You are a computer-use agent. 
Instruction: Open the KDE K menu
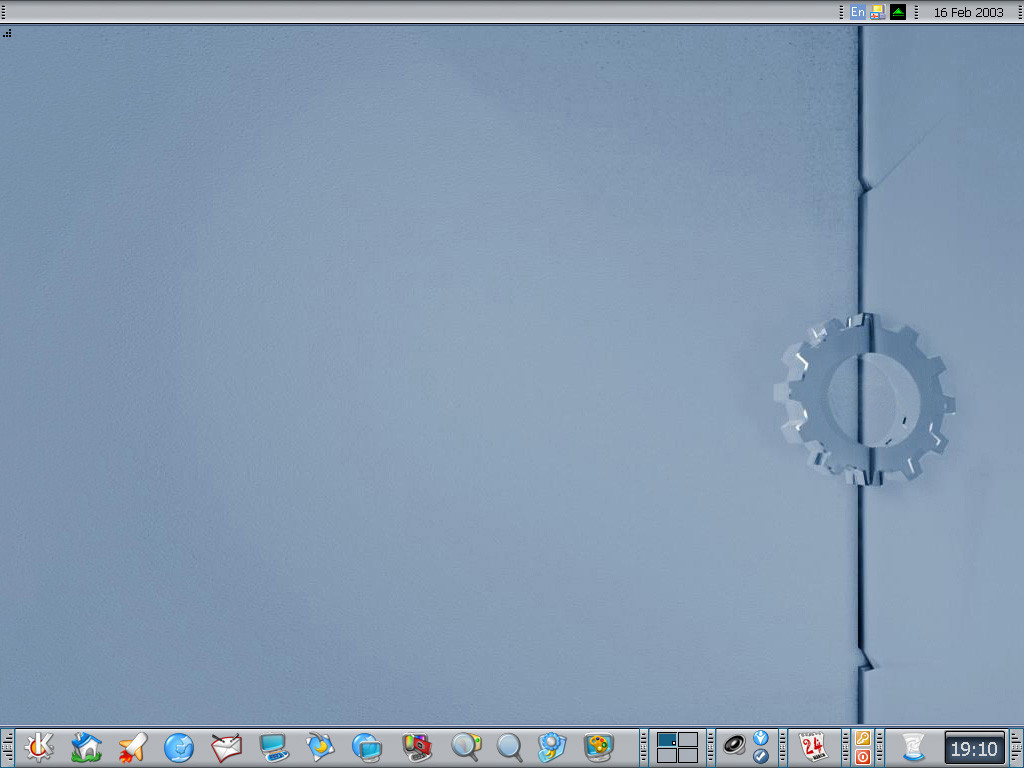pos(39,747)
